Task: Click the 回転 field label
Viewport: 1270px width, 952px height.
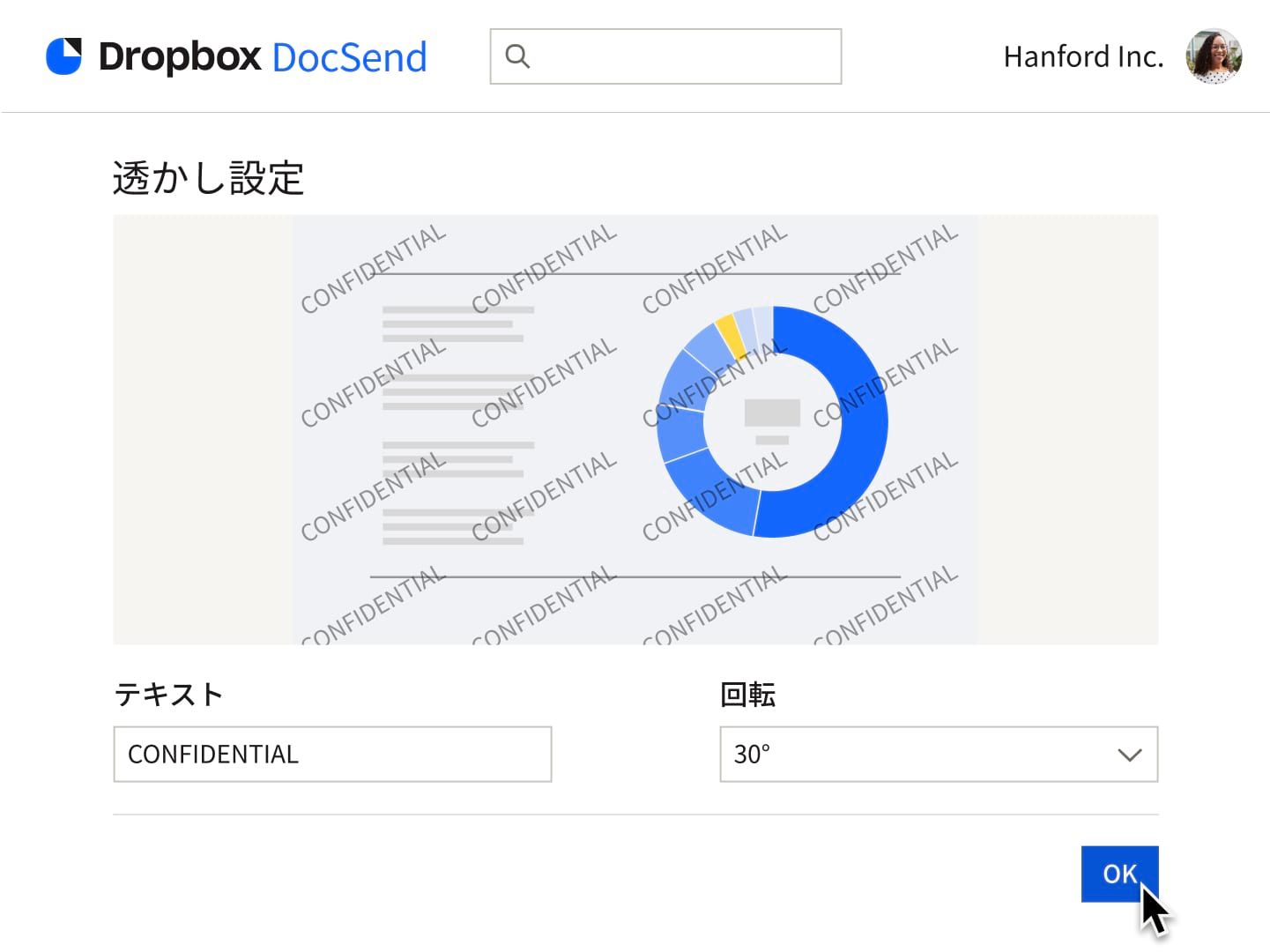Action: coord(747,695)
